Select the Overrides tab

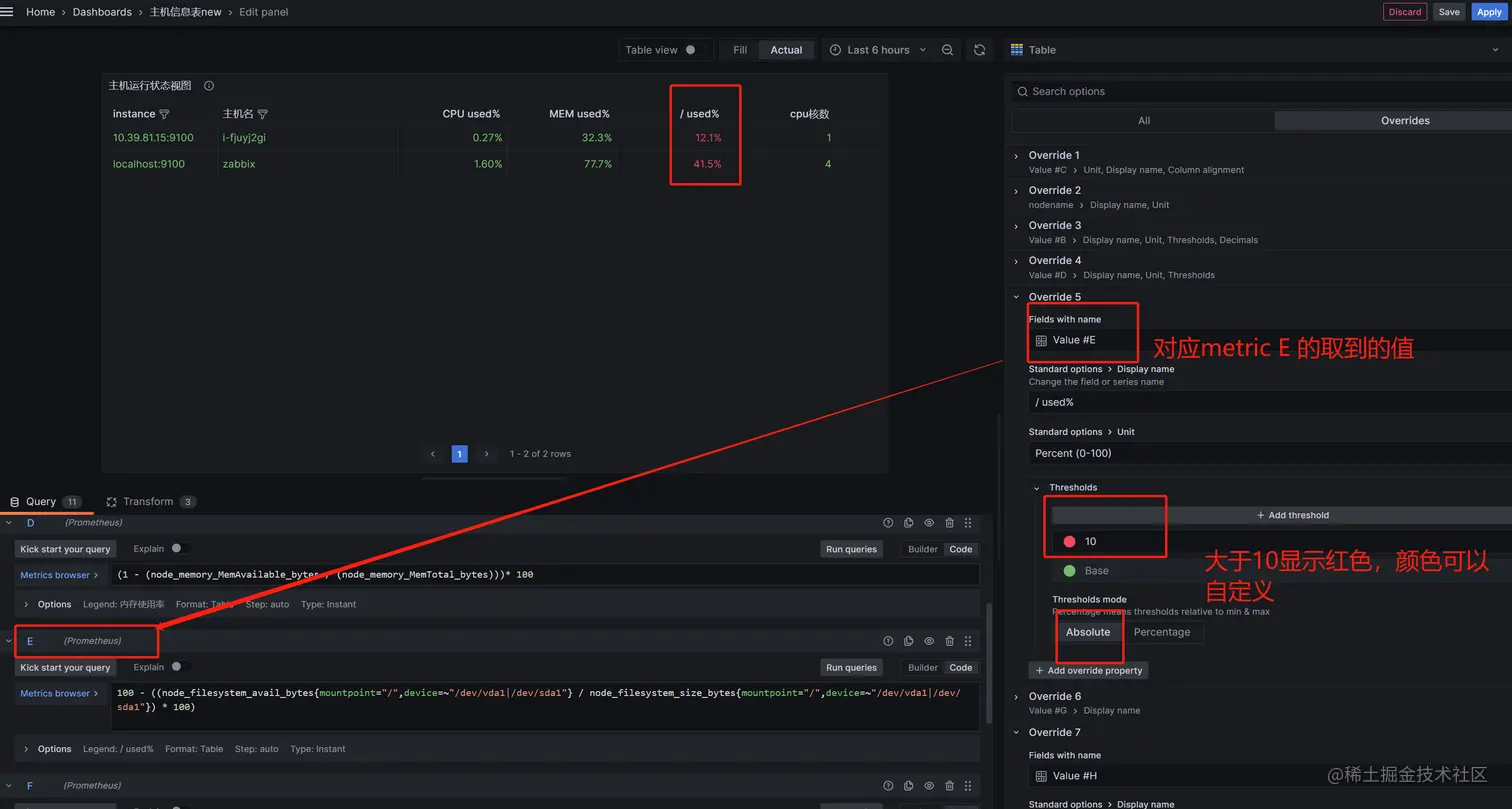[x=1405, y=121]
